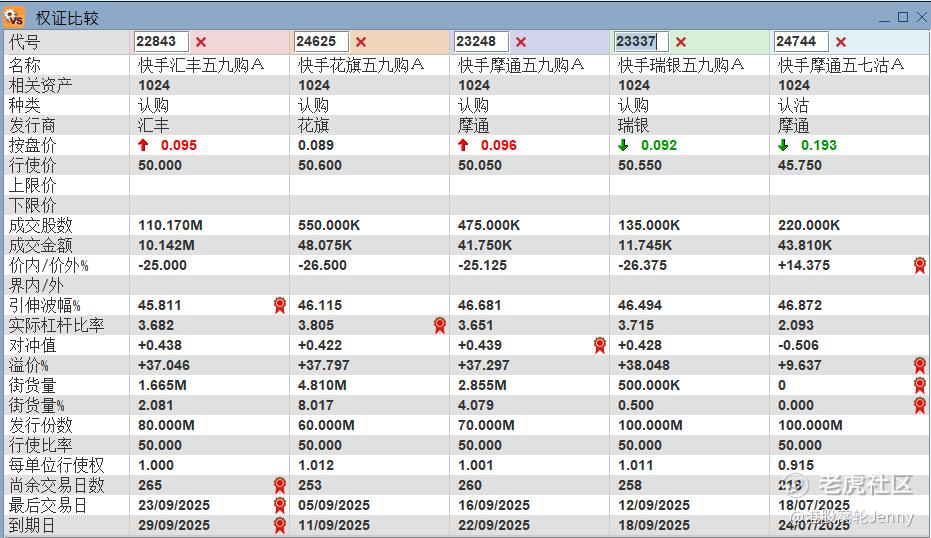Click green down arrow beside 0.193 price

point(783,145)
